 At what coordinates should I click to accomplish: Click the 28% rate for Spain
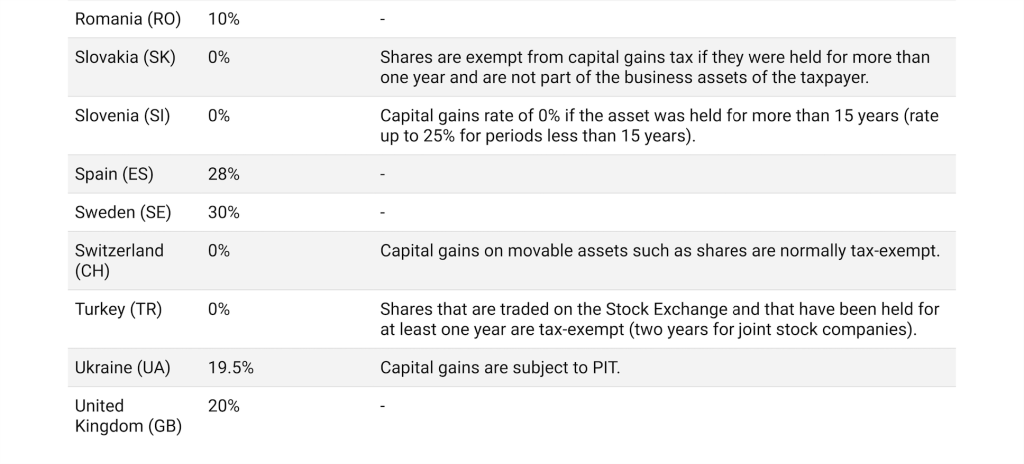pyautogui.click(x=224, y=174)
